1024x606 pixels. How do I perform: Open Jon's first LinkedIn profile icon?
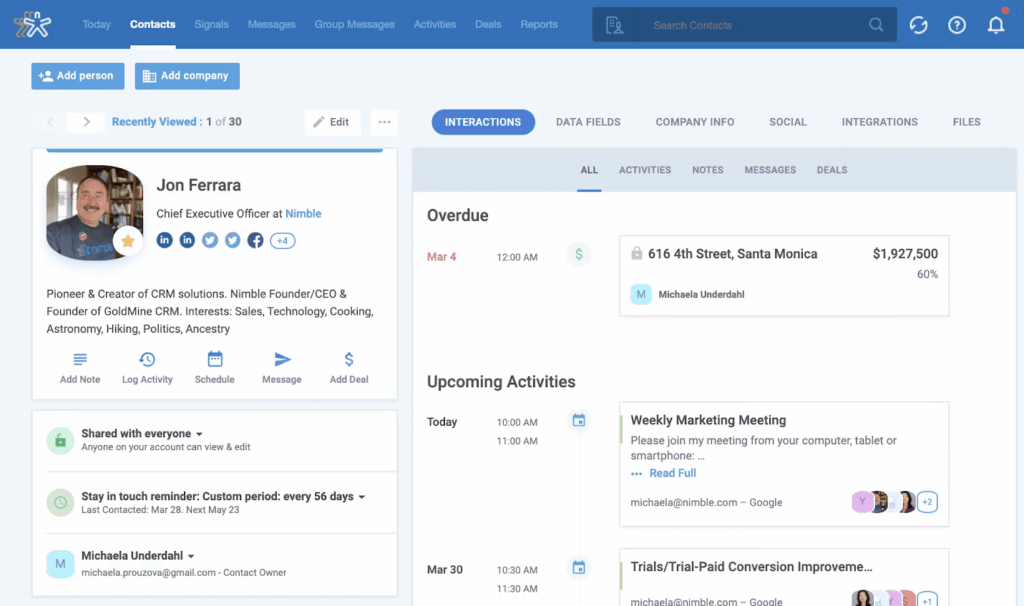pyautogui.click(x=165, y=240)
